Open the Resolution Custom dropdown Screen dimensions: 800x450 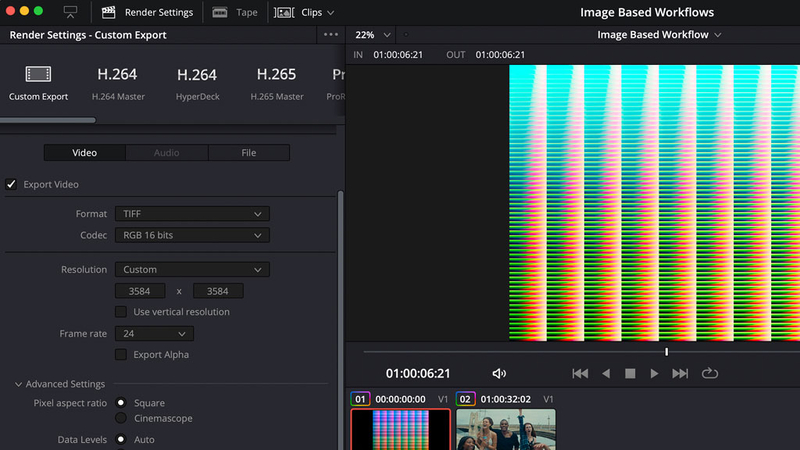[192, 269]
